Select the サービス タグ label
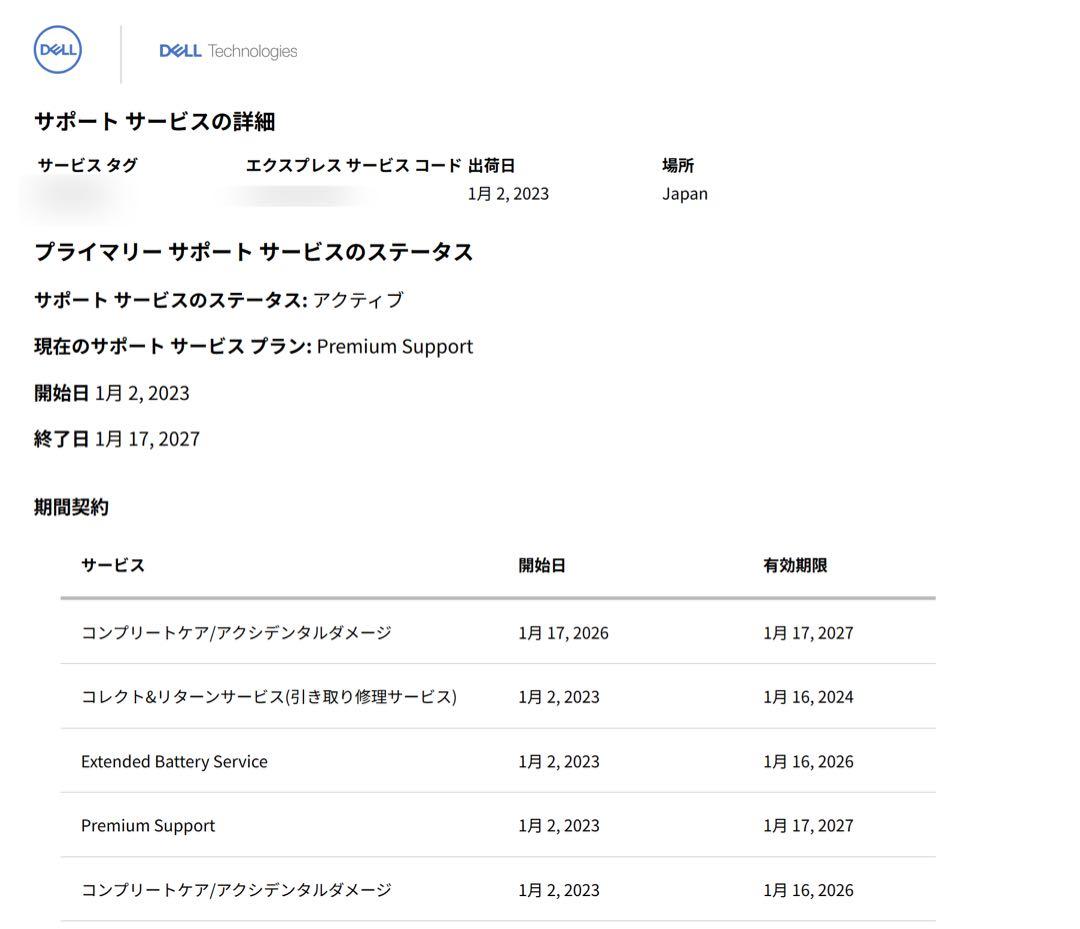The image size is (1080, 929). click(86, 165)
